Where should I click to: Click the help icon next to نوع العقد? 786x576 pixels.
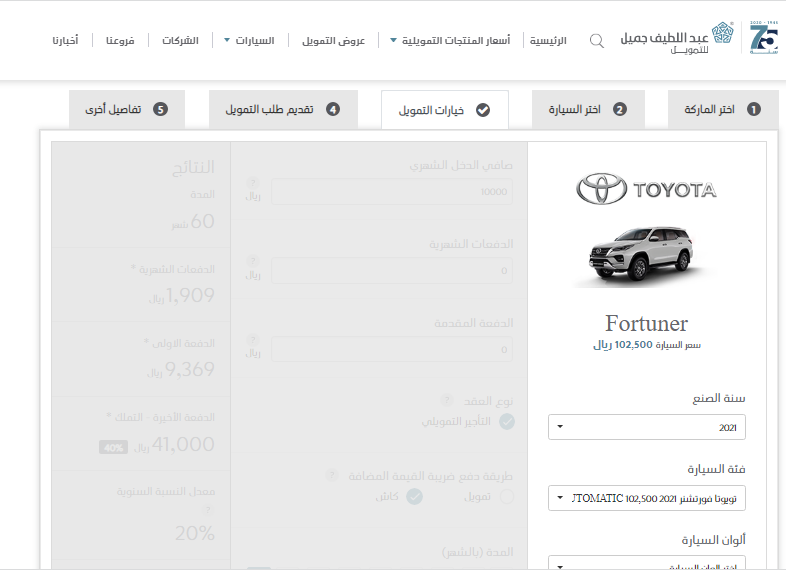446,401
